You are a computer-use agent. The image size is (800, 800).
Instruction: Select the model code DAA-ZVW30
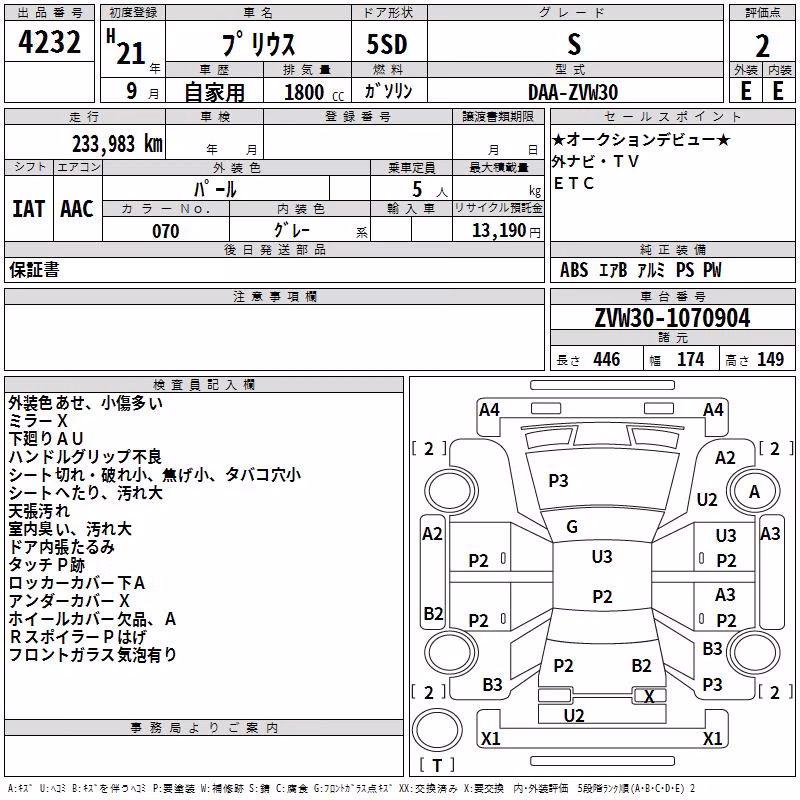click(x=573, y=92)
